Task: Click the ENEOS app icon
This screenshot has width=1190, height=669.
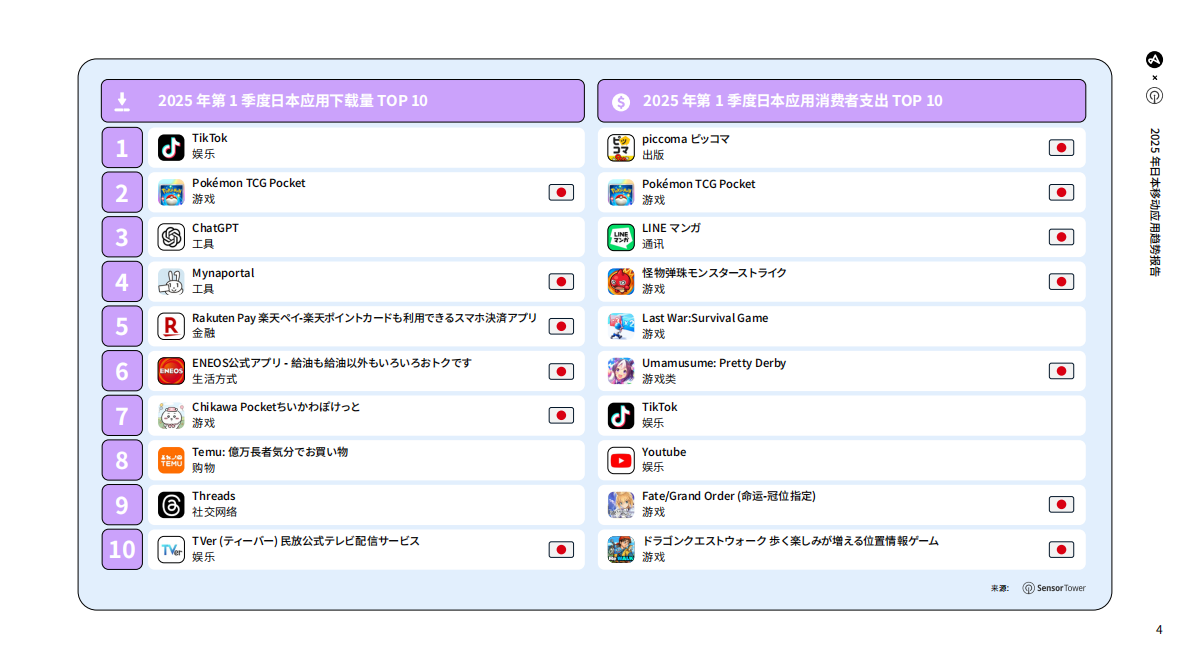Action: click(171, 371)
